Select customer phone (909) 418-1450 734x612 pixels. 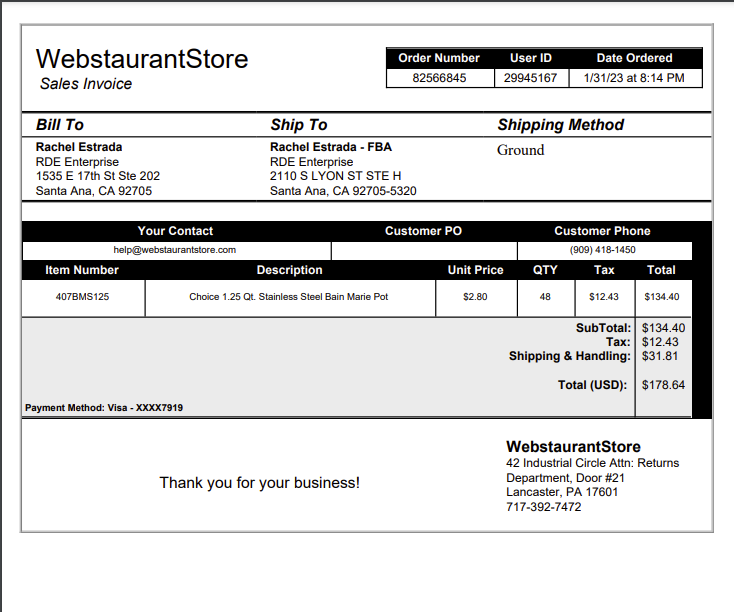pyautogui.click(x=602, y=250)
